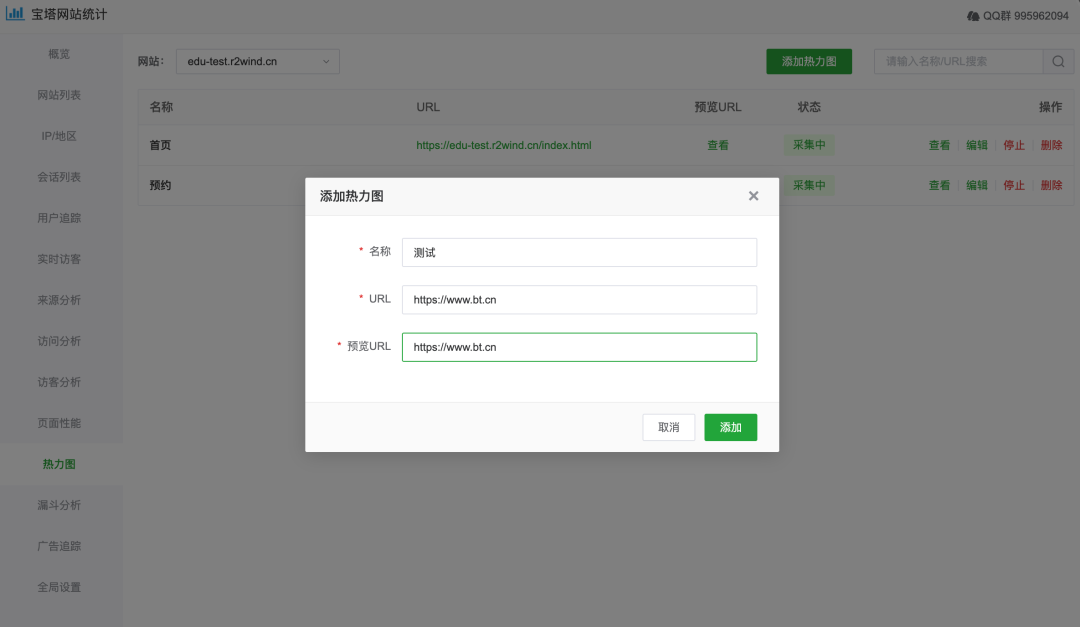Open 实时访客 in the sidebar

coord(59,259)
